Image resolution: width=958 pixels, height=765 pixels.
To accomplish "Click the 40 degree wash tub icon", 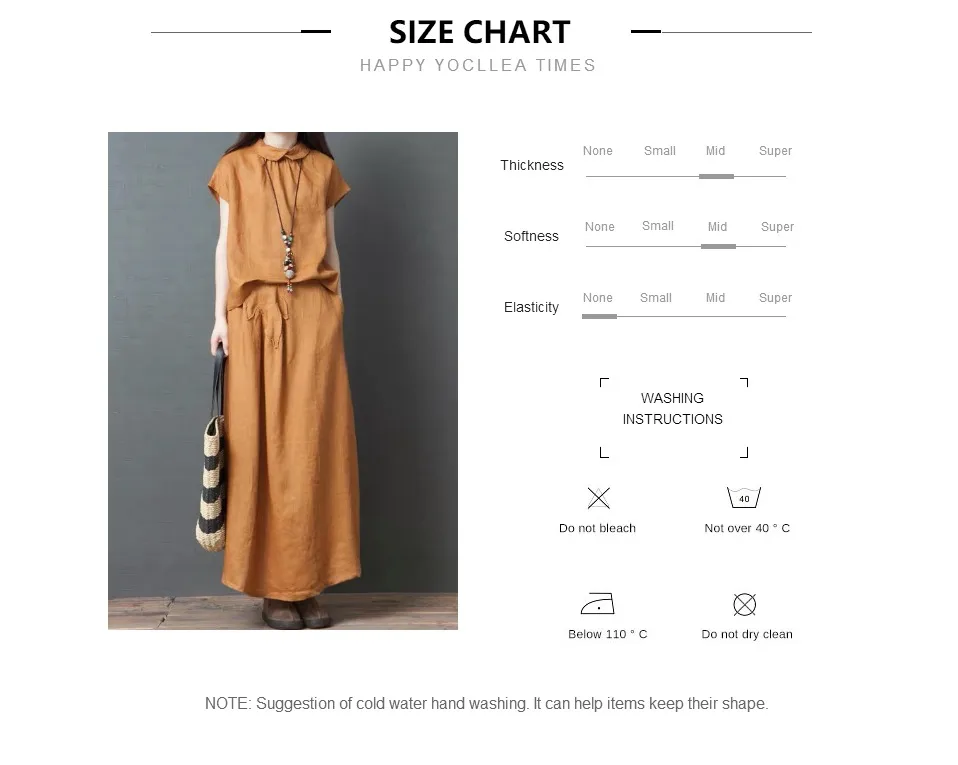I will click(744, 497).
